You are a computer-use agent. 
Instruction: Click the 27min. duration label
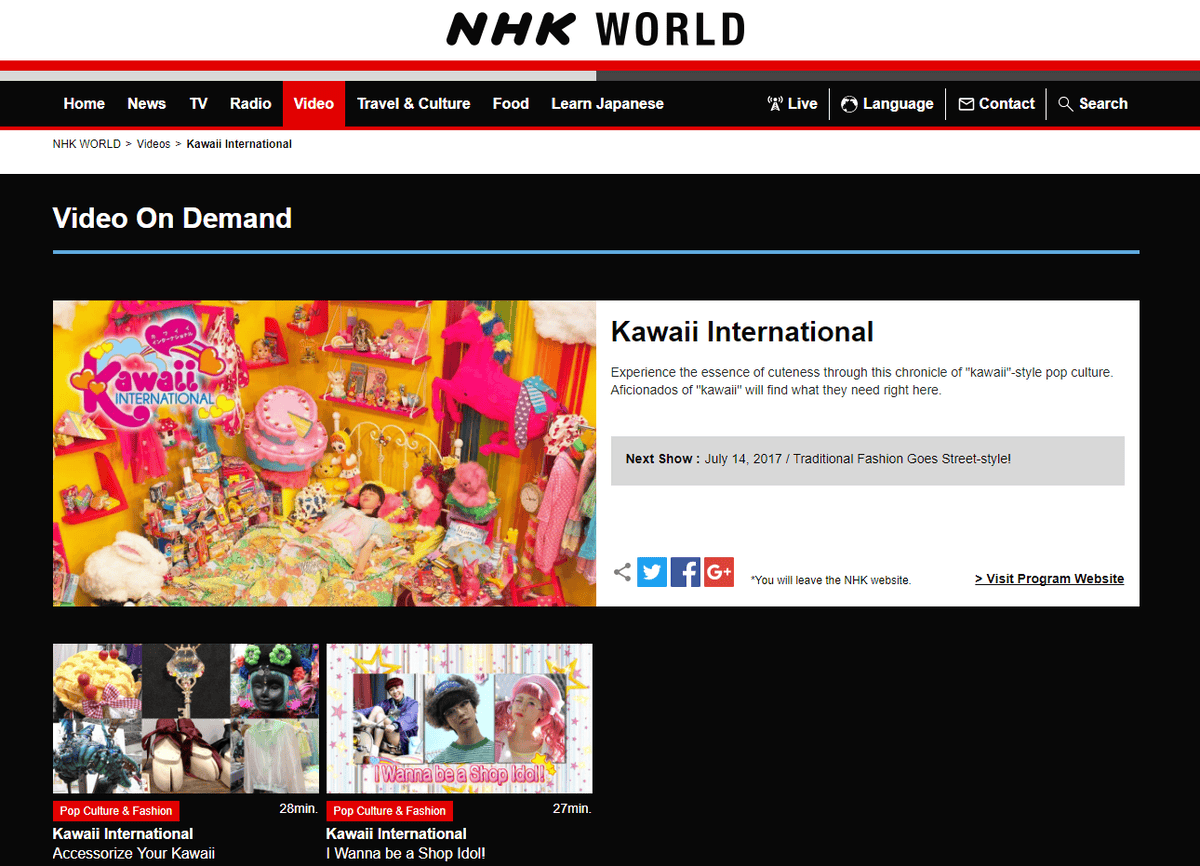pos(572,808)
